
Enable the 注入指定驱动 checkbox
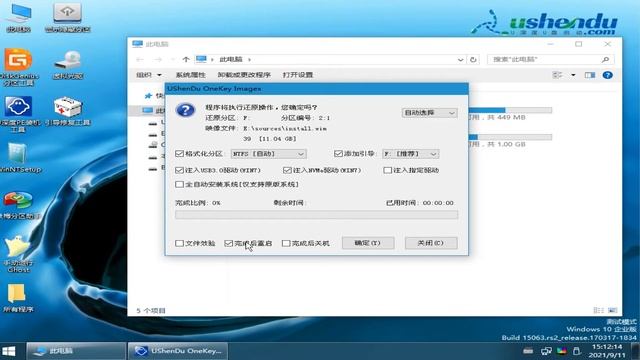(387, 170)
